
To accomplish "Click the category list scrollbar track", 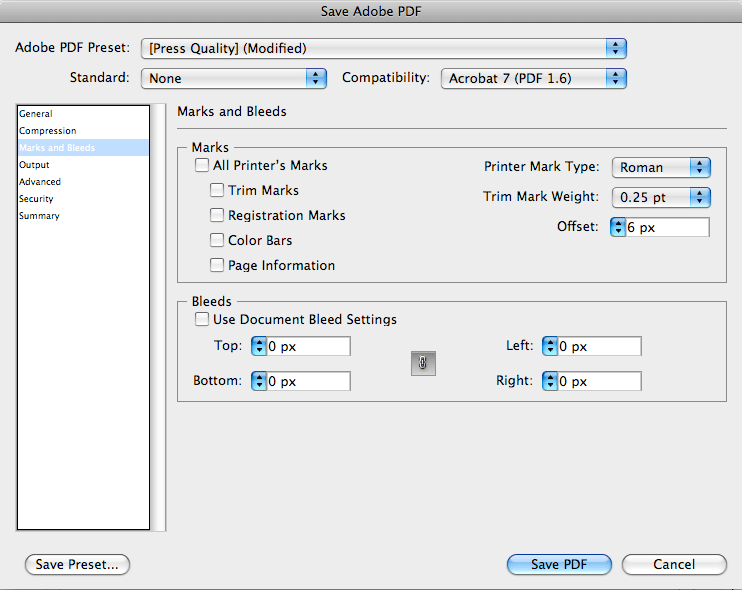I will (158, 317).
